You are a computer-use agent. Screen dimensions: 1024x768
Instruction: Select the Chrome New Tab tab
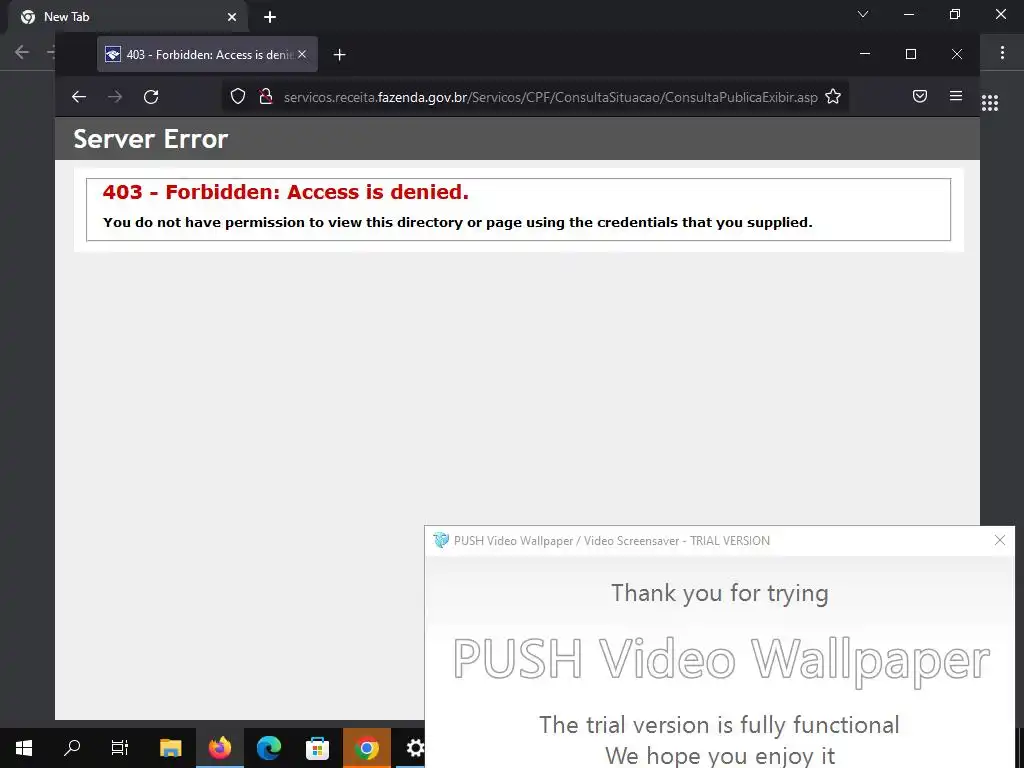point(127,17)
